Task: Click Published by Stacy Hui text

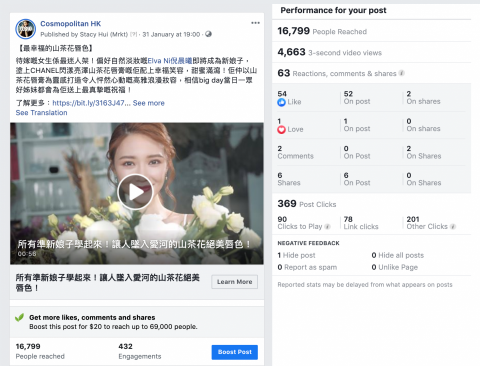Action: click(84, 34)
